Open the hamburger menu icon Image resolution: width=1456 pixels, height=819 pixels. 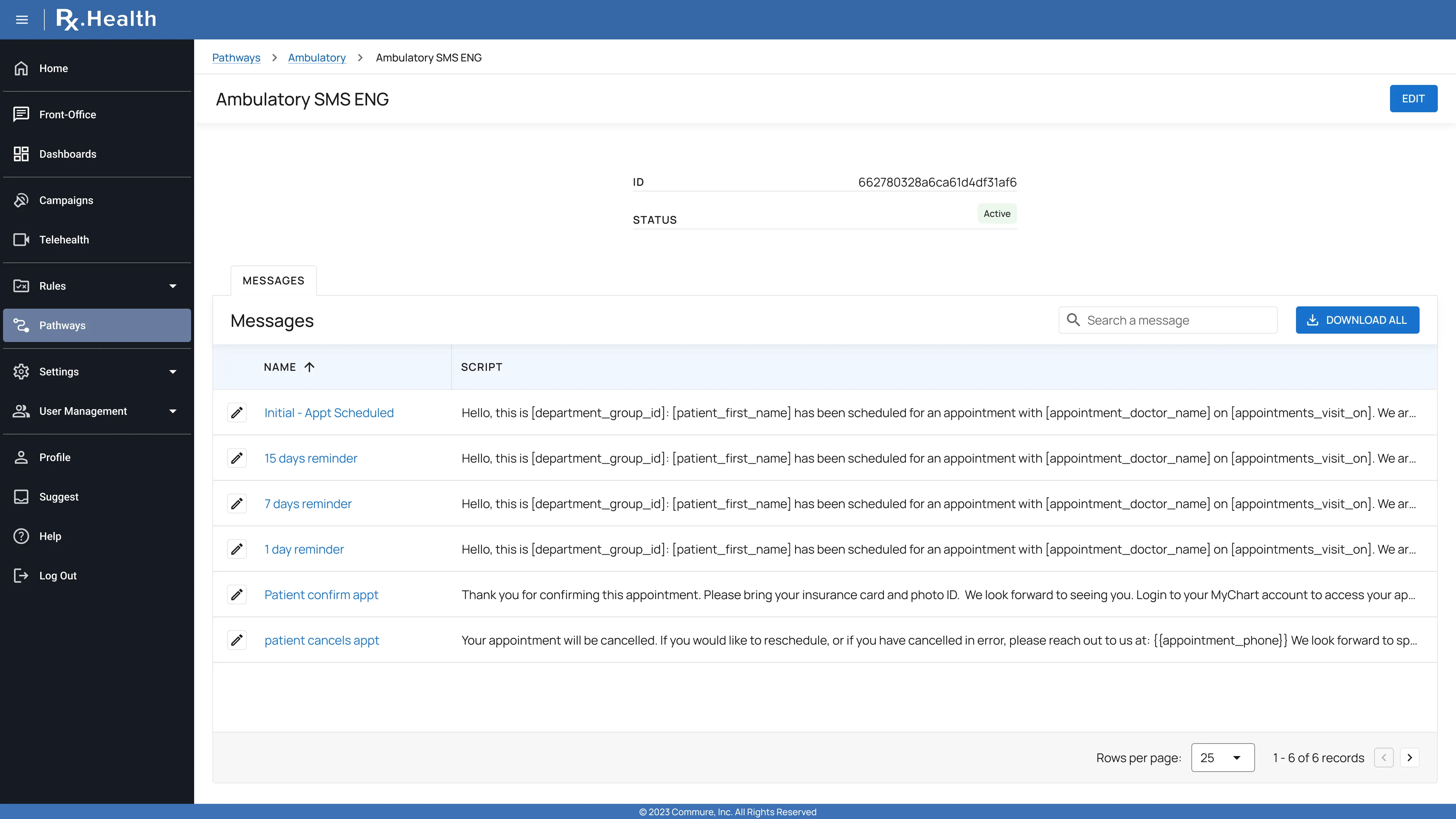point(22,20)
